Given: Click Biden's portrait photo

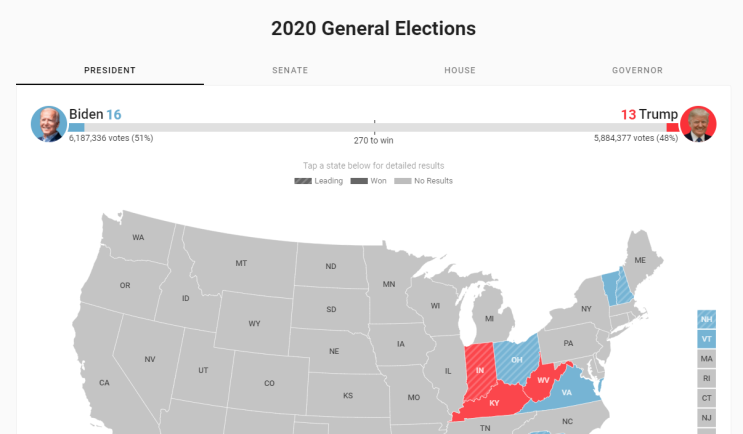Looking at the screenshot, I should tap(49, 124).
